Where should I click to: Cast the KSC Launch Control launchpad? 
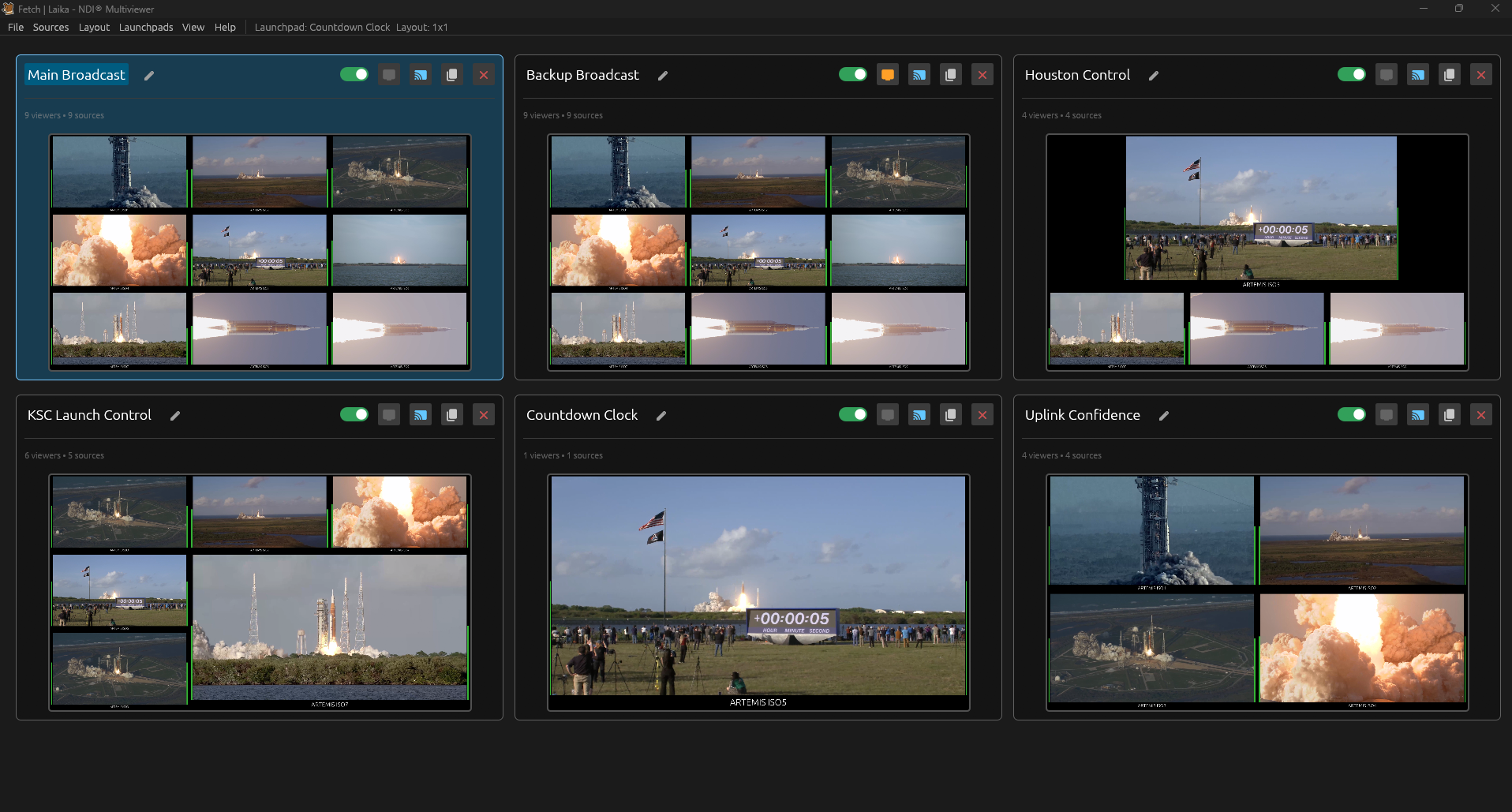click(420, 413)
